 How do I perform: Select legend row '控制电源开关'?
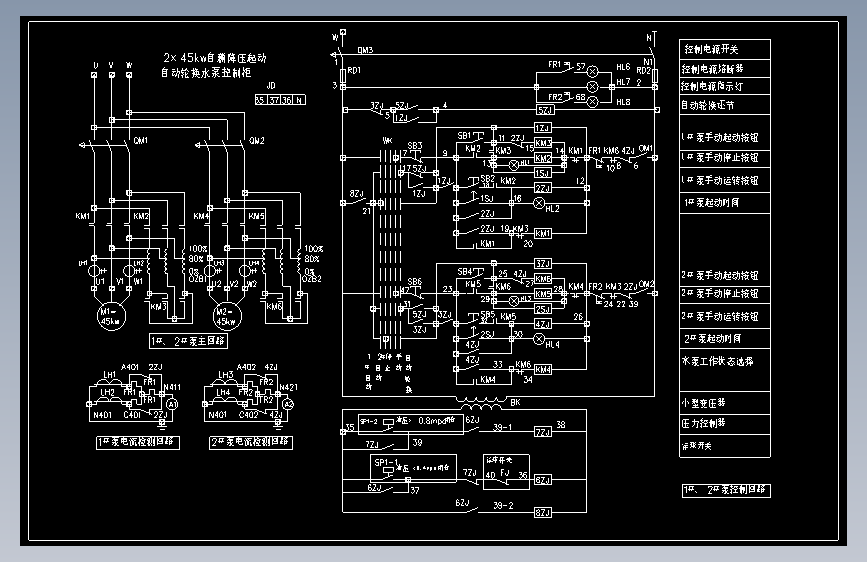pos(725,49)
